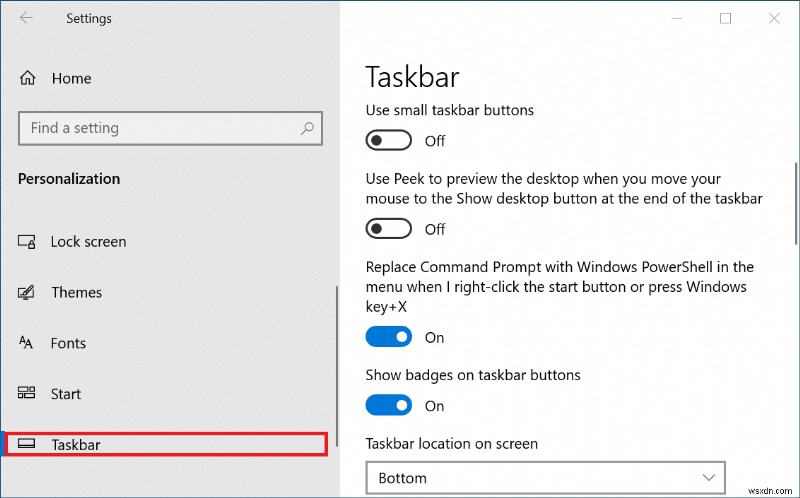Go to Lock screen settings
Viewport: 800px width, 498px height.
click(88, 242)
